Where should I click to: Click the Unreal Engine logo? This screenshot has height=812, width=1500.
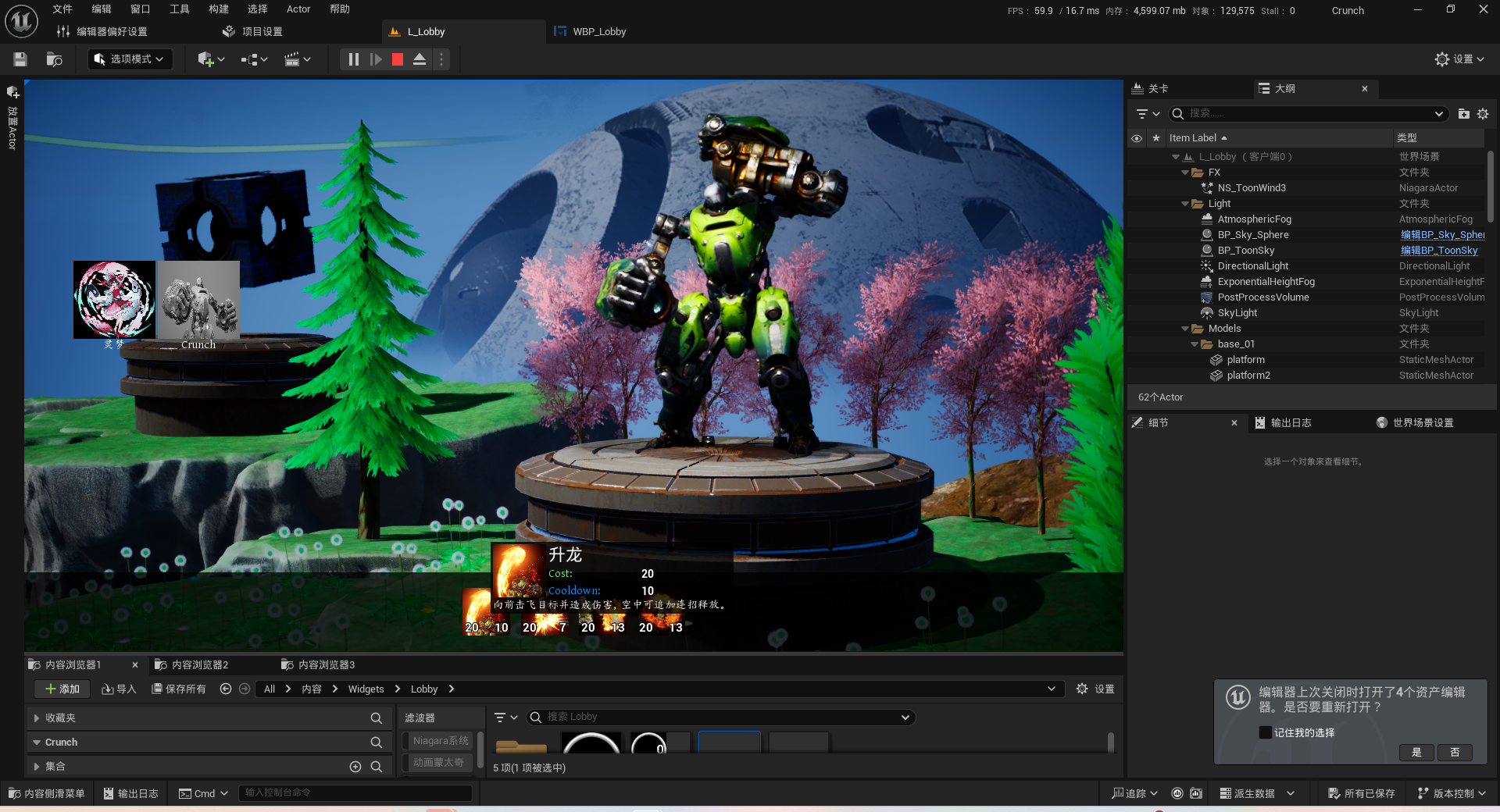pyautogui.click(x=21, y=21)
